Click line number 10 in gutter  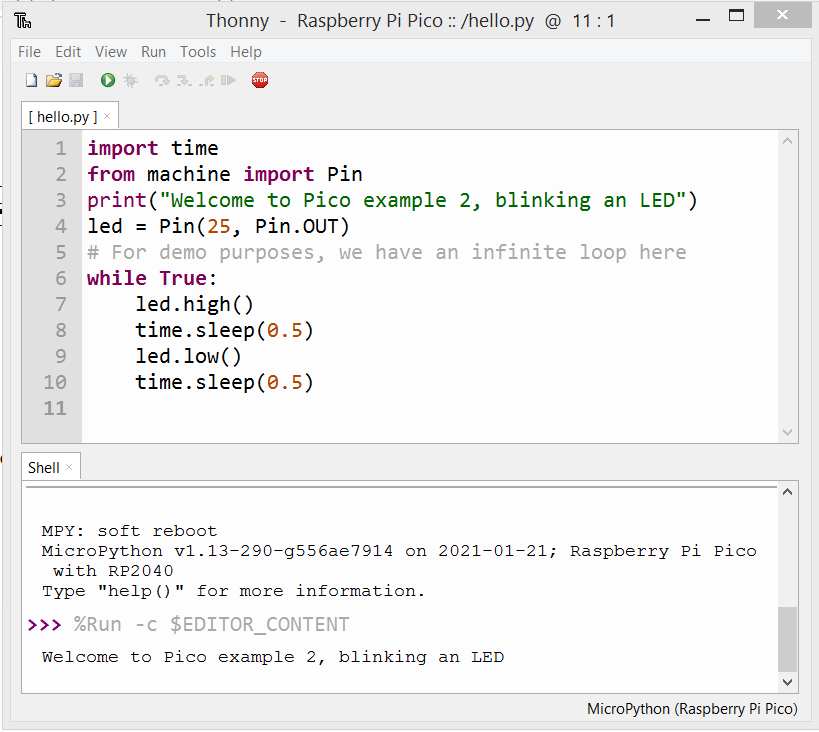pos(55,382)
